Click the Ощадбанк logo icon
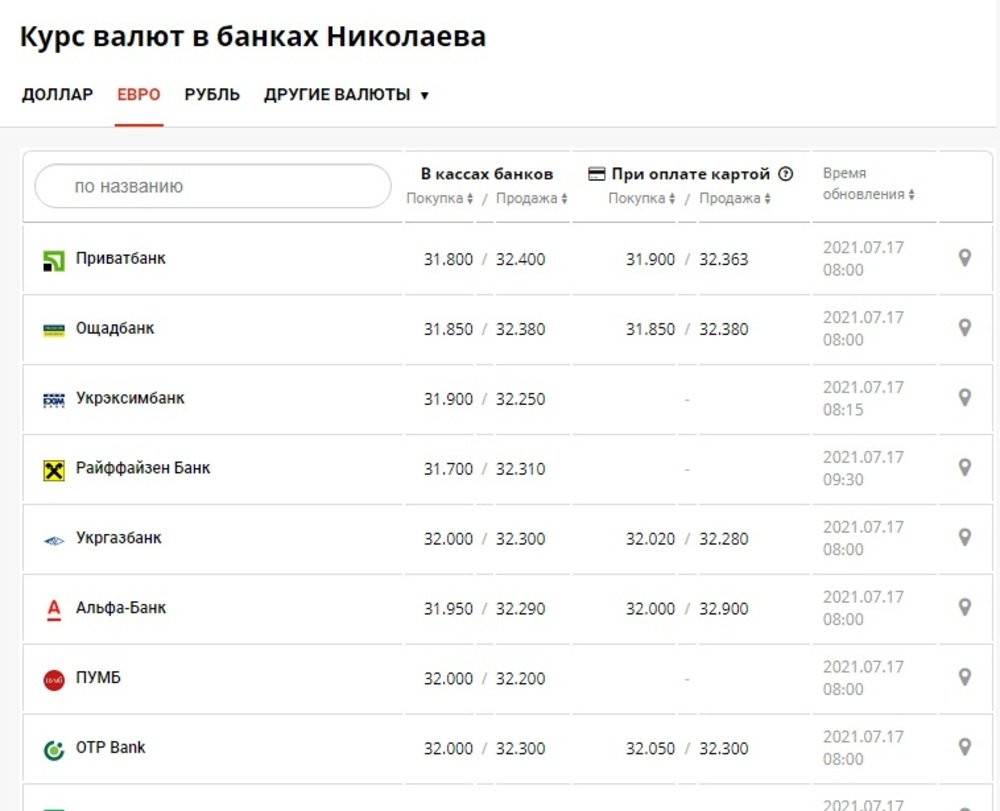The width and height of the screenshot is (1000, 811). (x=54, y=330)
